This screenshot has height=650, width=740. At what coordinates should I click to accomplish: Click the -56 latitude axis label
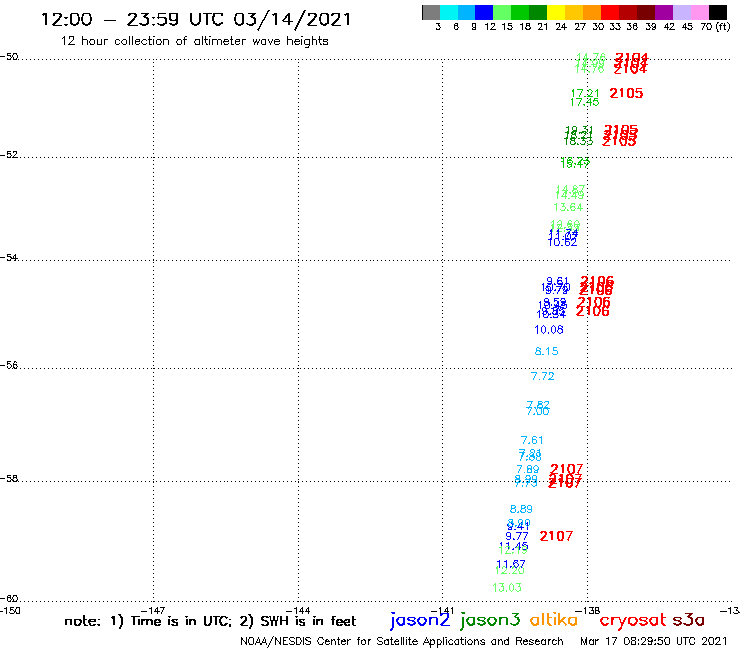(9, 365)
